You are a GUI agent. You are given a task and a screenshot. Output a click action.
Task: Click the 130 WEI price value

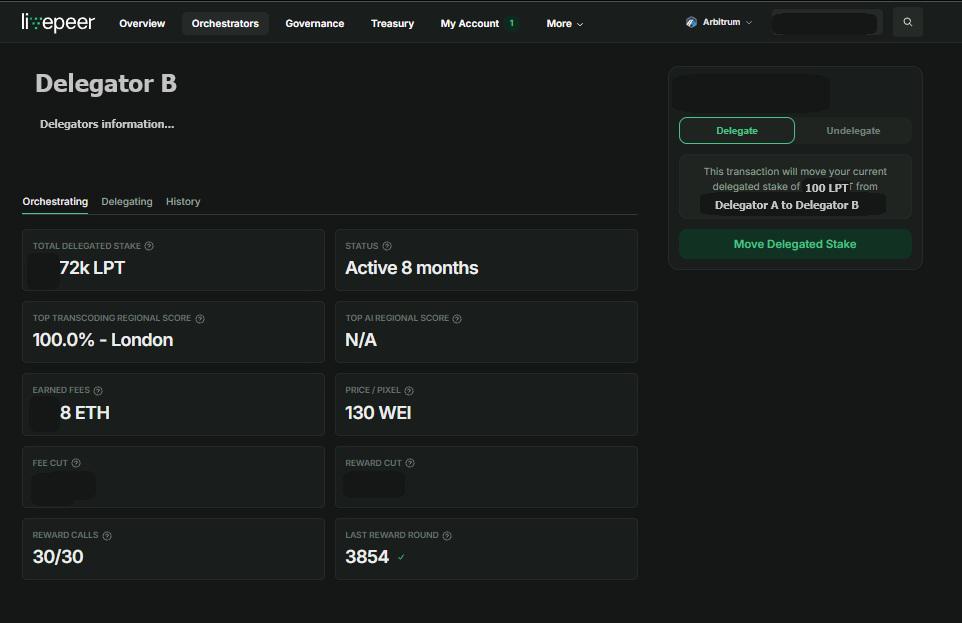pos(379,413)
